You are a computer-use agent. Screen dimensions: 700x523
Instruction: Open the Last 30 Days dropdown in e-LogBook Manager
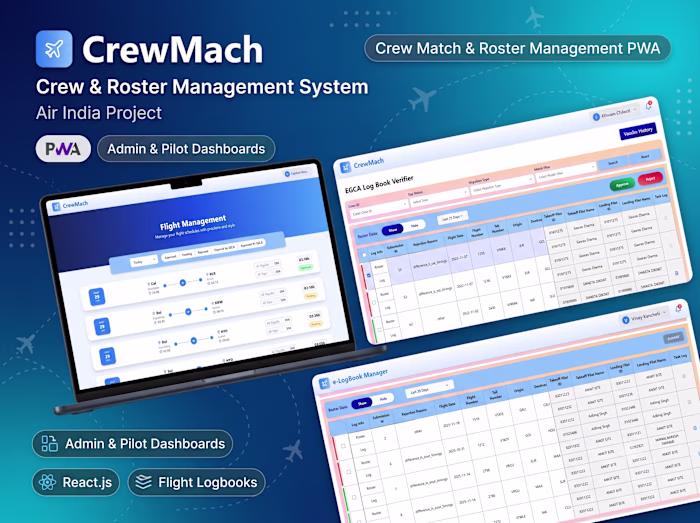point(429,389)
